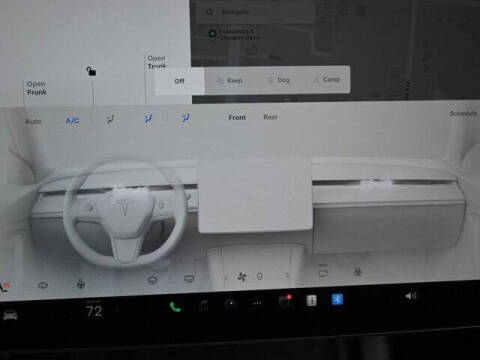The width and height of the screenshot is (480, 360).
Task: Toggle the wiper defrost icon
Action: (43, 285)
